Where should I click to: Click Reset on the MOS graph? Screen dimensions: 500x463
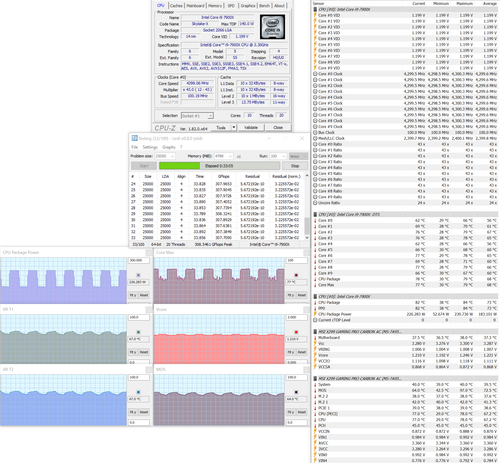point(302,412)
